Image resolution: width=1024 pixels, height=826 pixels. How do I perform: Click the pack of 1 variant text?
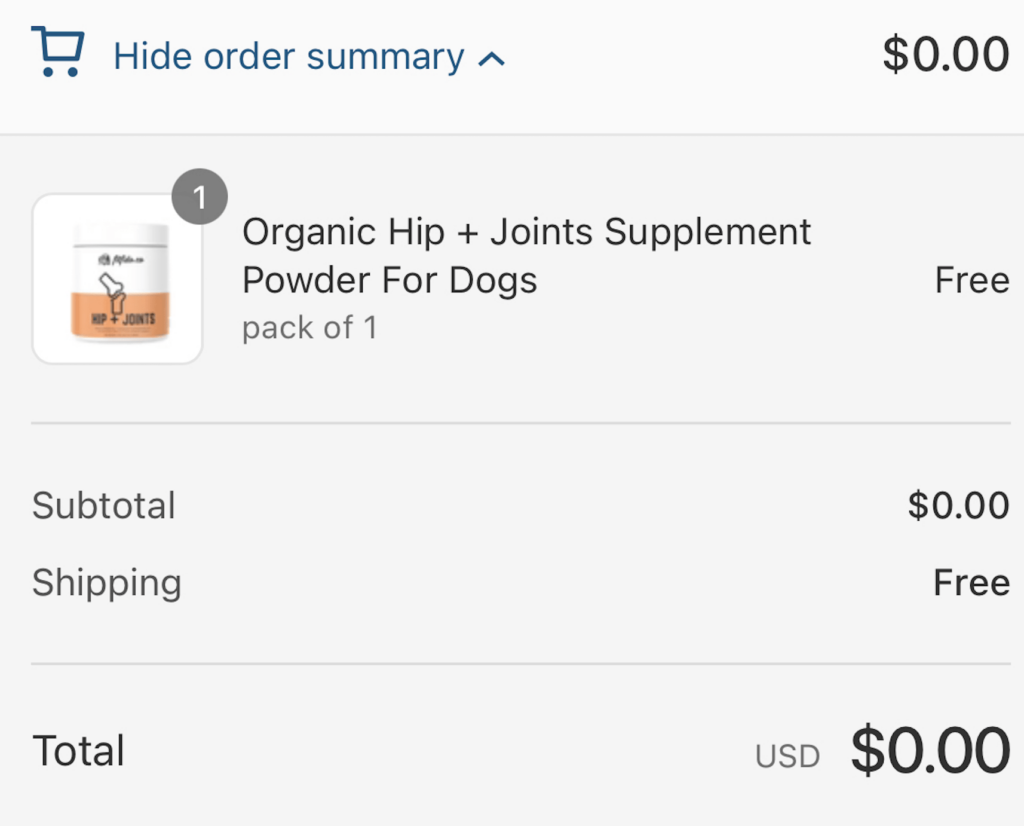tap(309, 328)
